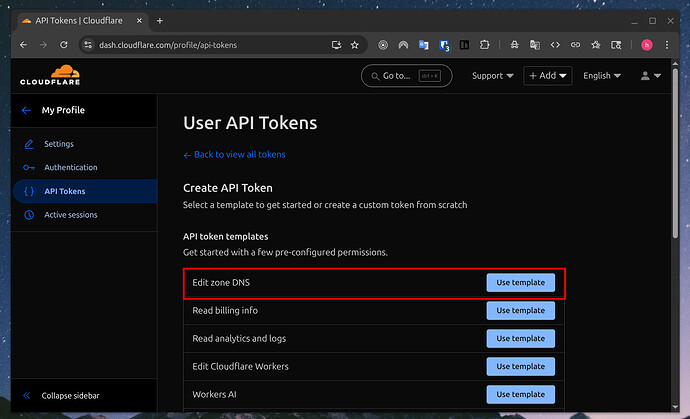
Task: Click the Authentication key icon
Action: click(29, 167)
